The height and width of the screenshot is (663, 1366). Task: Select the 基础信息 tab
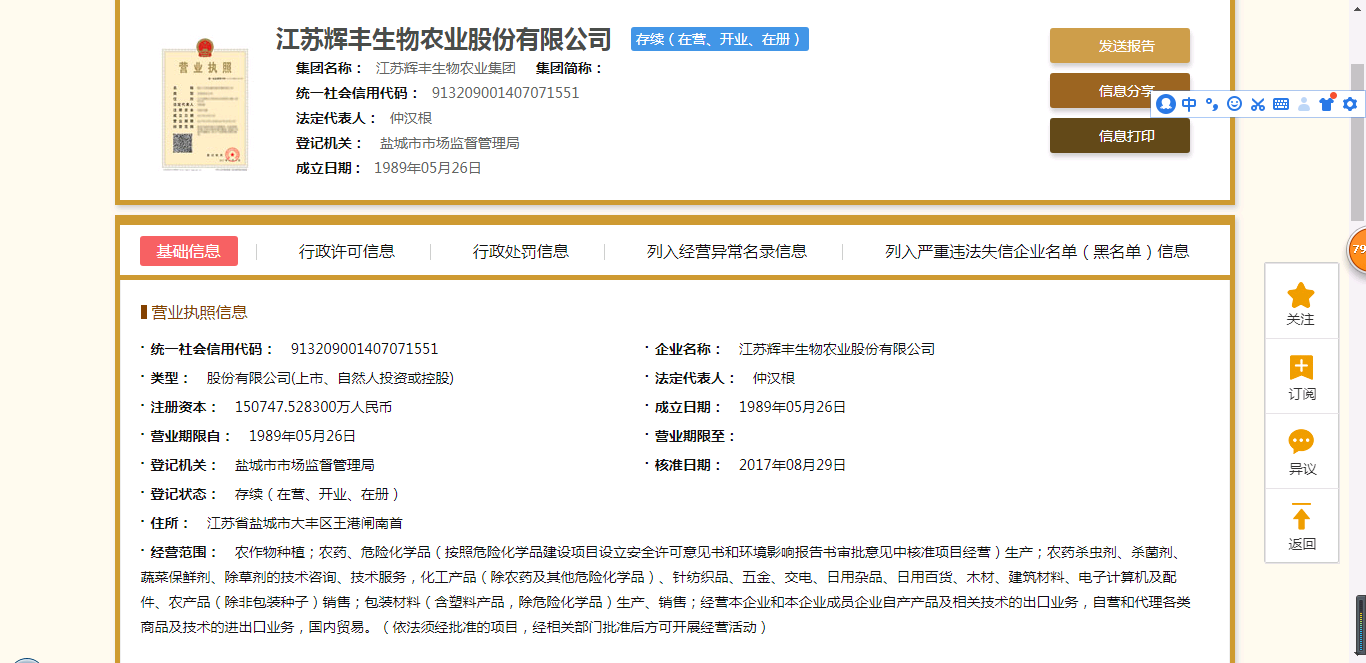(x=189, y=251)
